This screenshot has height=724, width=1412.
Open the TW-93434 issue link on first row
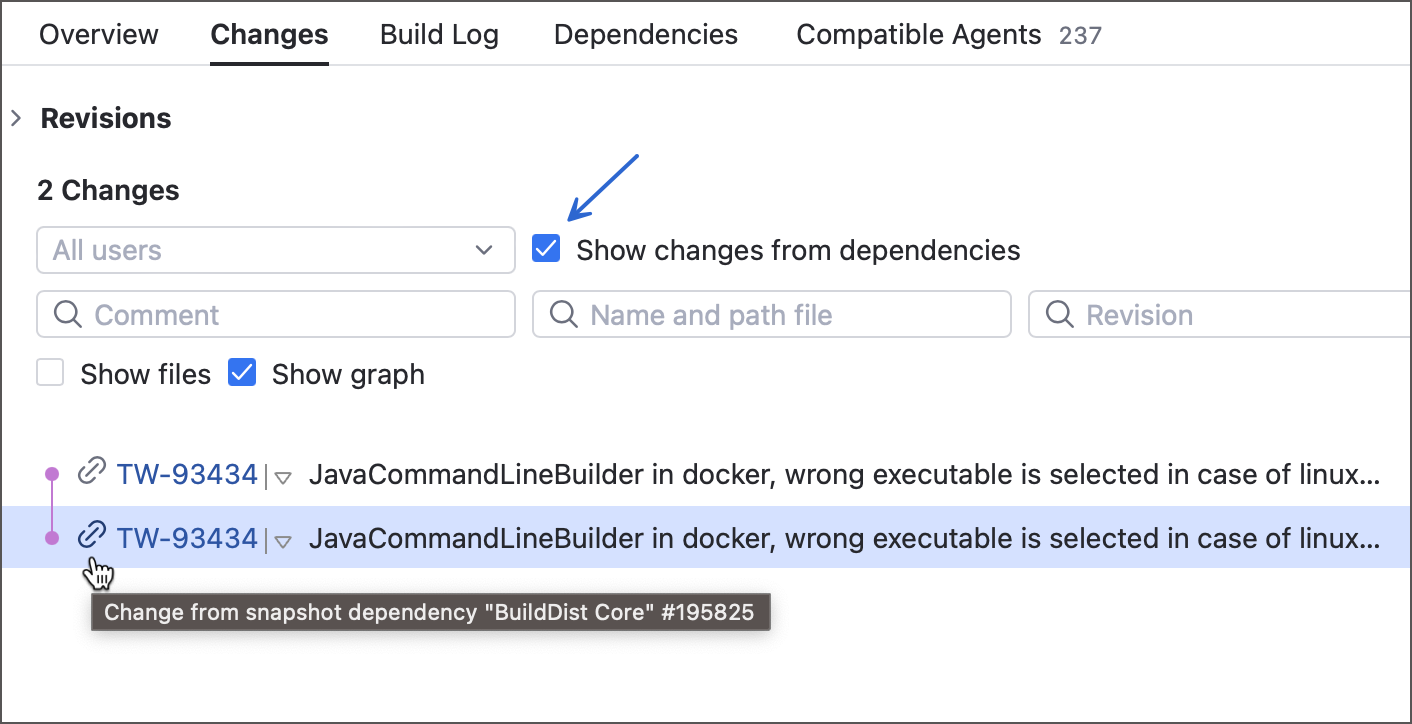pos(187,472)
